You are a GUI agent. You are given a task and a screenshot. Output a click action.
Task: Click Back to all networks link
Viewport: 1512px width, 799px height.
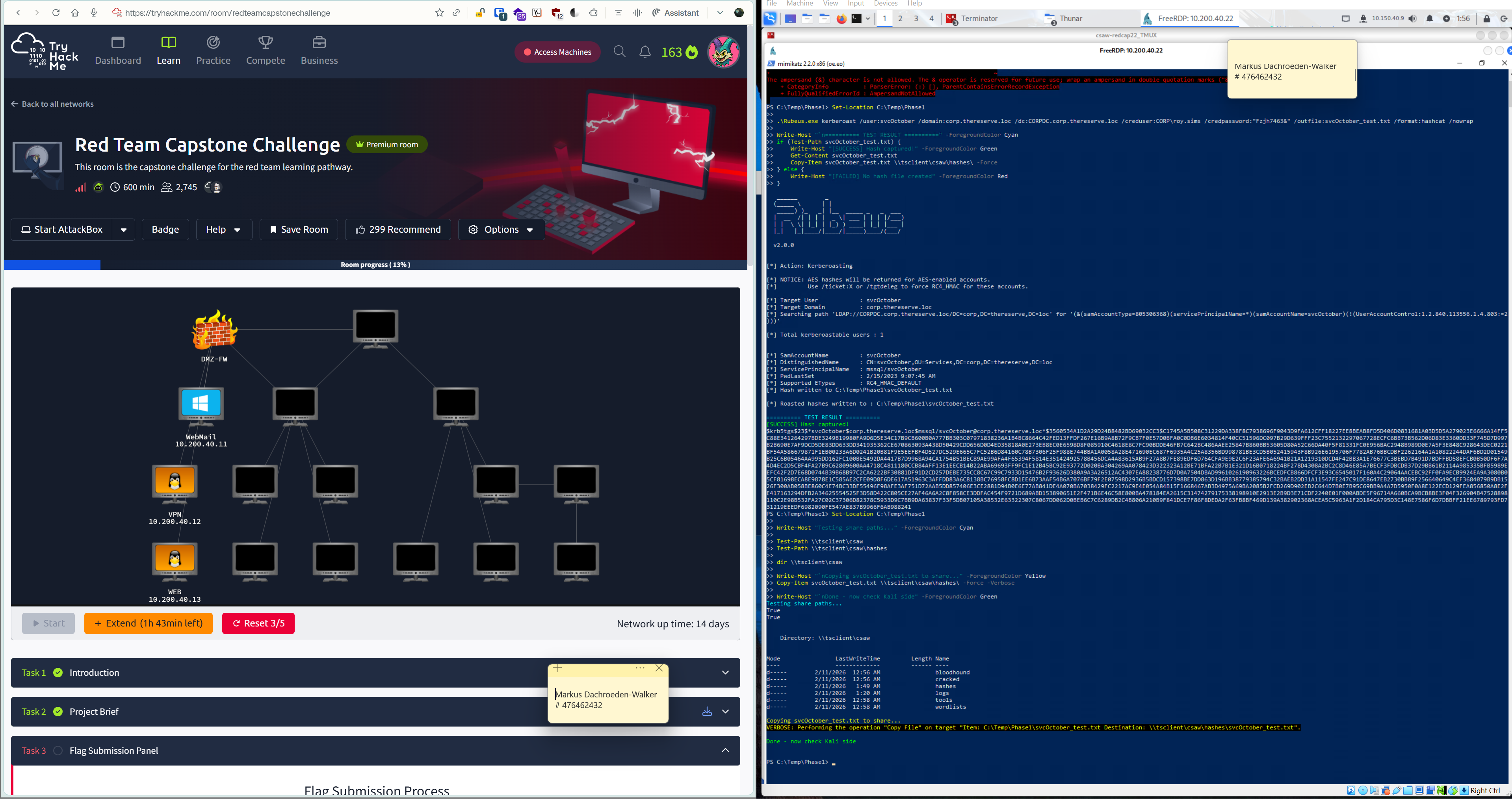tap(52, 104)
